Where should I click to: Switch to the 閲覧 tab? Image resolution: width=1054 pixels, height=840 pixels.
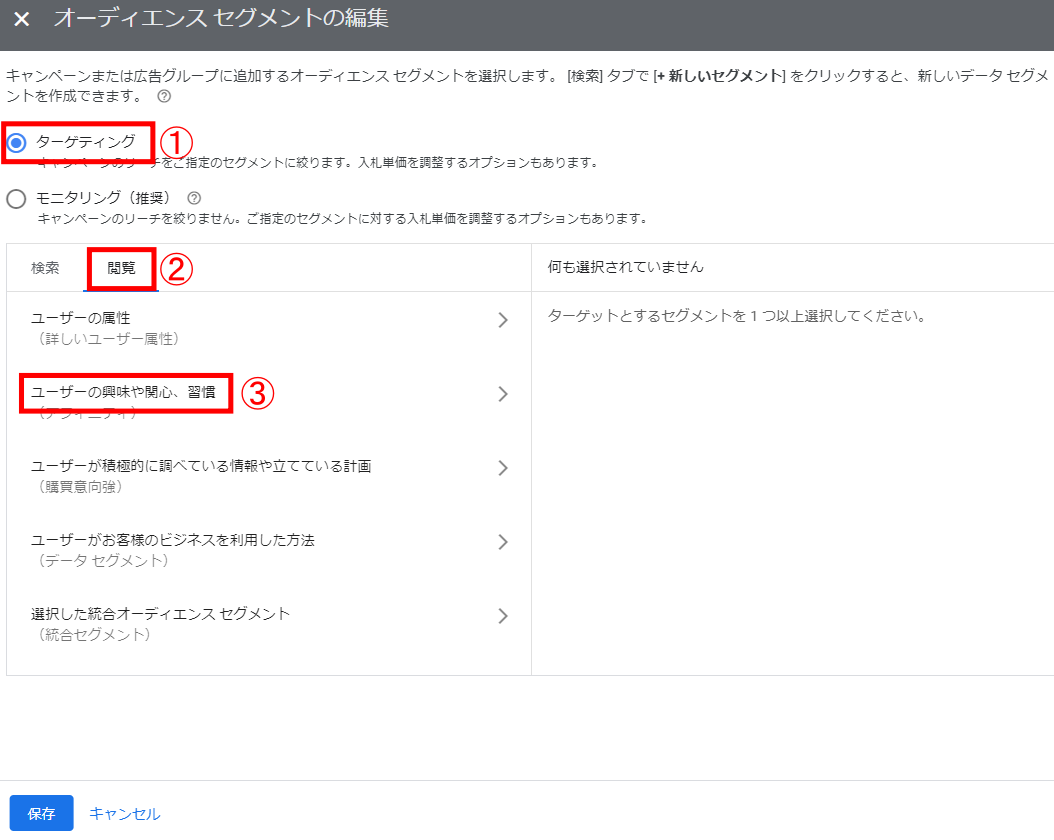pyautogui.click(x=121, y=268)
